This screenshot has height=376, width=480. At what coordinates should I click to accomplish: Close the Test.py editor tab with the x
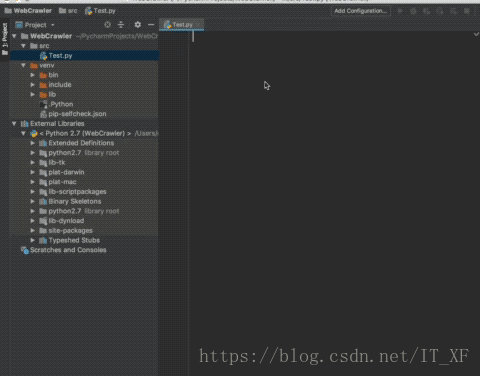pyautogui.click(x=199, y=25)
